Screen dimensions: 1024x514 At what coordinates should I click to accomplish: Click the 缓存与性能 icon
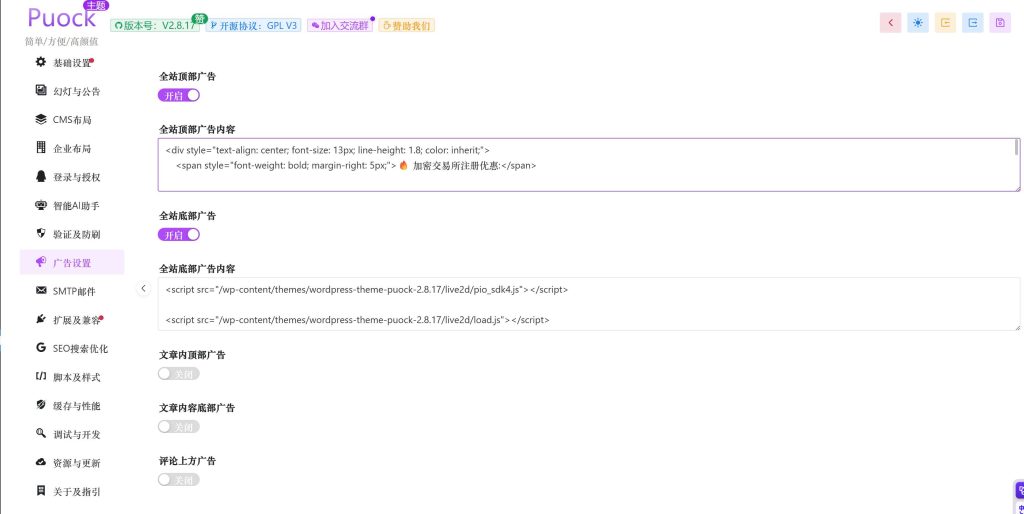point(40,405)
